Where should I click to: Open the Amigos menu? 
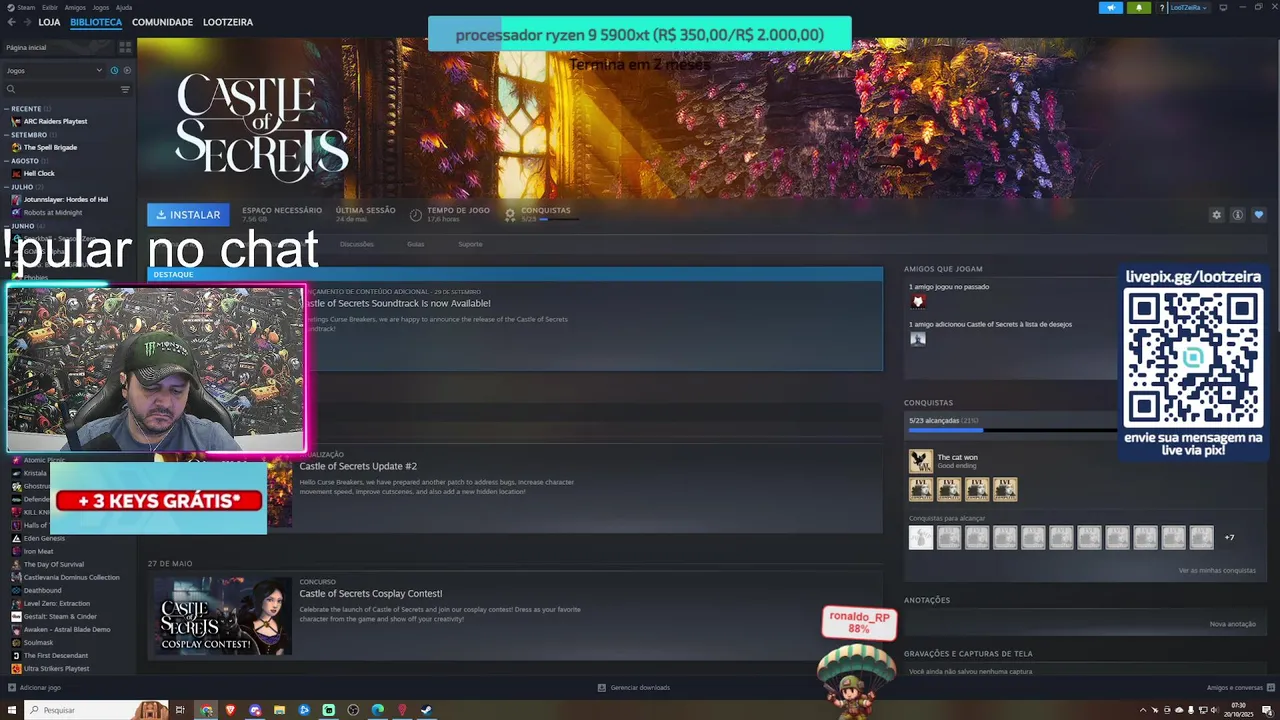tap(75, 7)
